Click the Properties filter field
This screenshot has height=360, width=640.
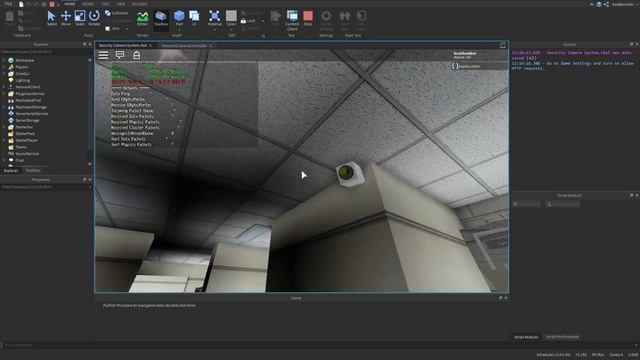point(46,187)
